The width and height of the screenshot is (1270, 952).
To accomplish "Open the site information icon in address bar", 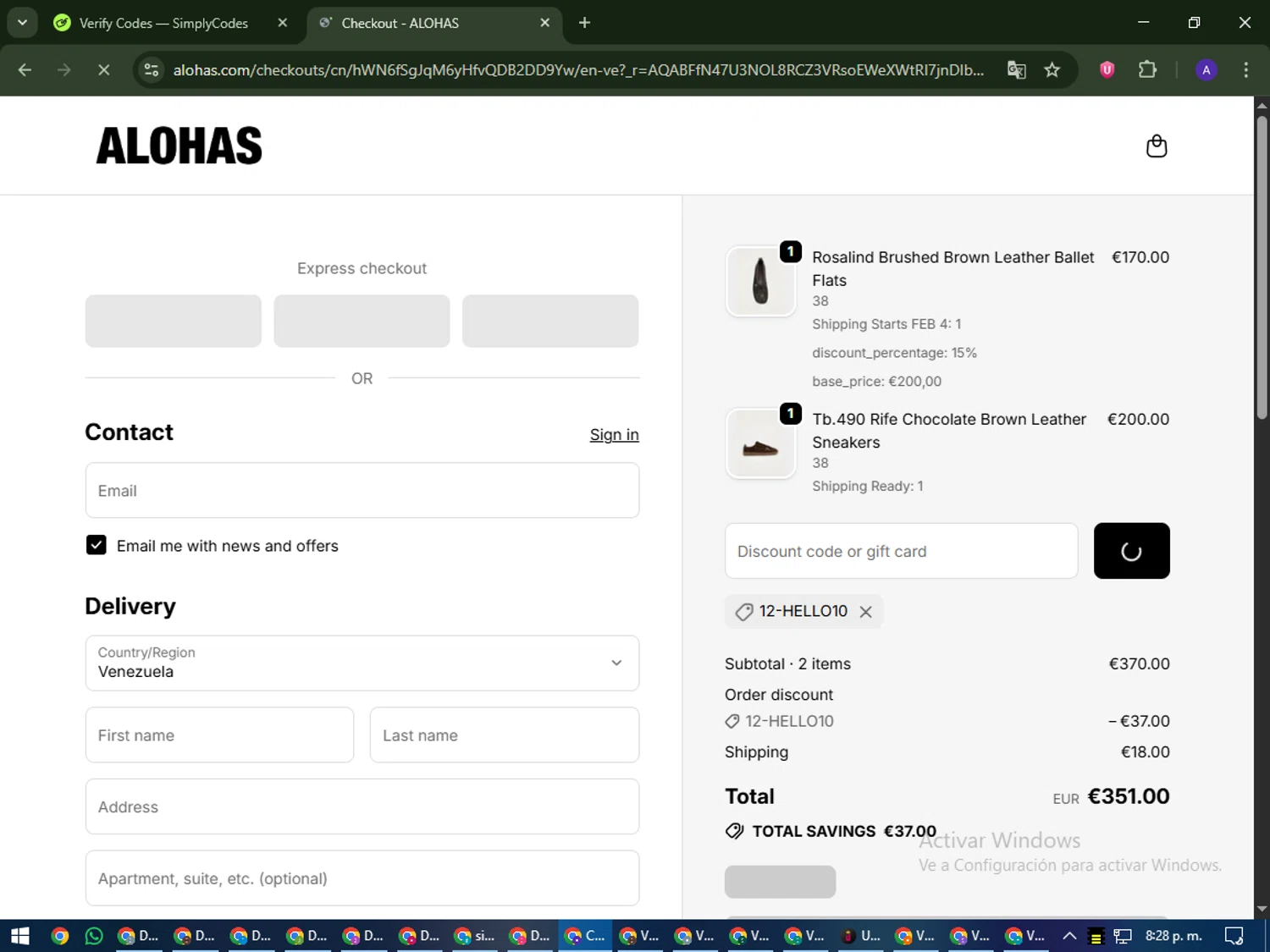I will [152, 70].
